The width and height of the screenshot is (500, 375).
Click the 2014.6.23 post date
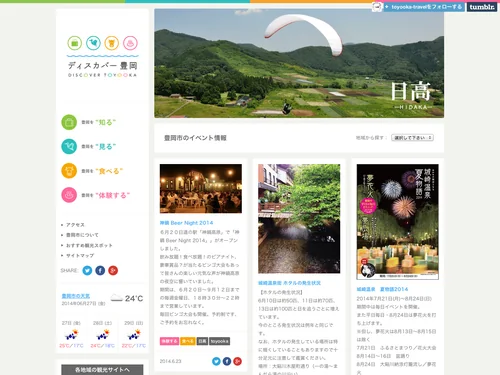pyautogui.click(x=170, y=361)
